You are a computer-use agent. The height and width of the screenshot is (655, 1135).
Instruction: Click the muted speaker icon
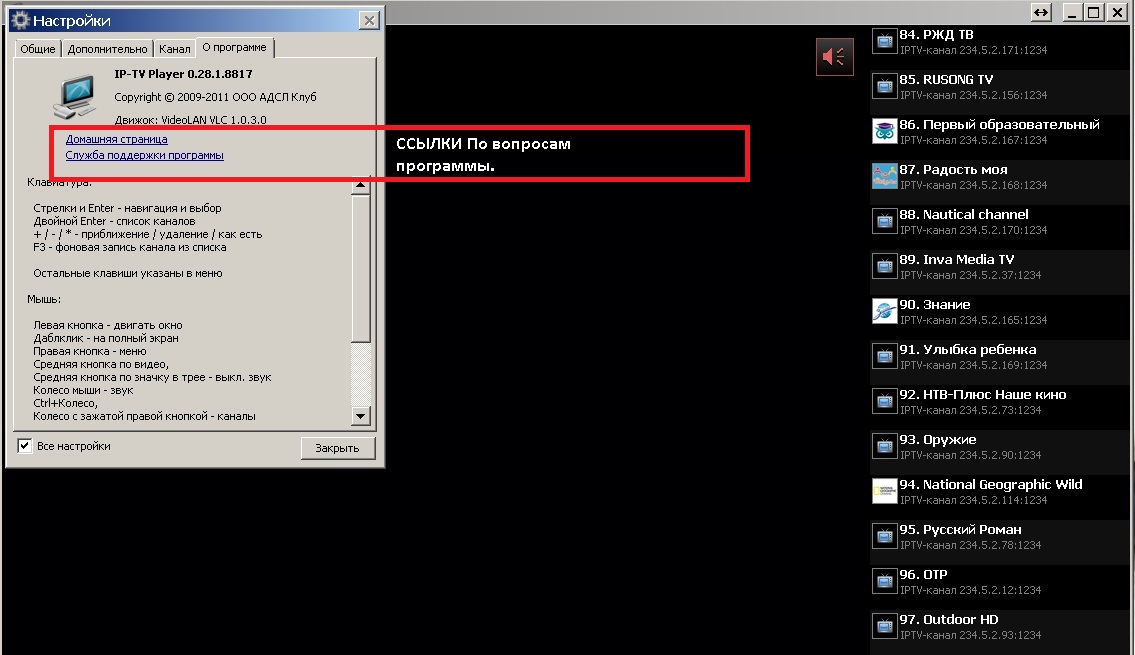coord(835,56)
